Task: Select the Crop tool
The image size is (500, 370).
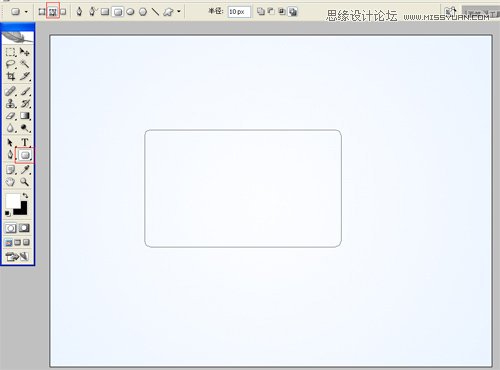Action: click(x=11, y=76)
